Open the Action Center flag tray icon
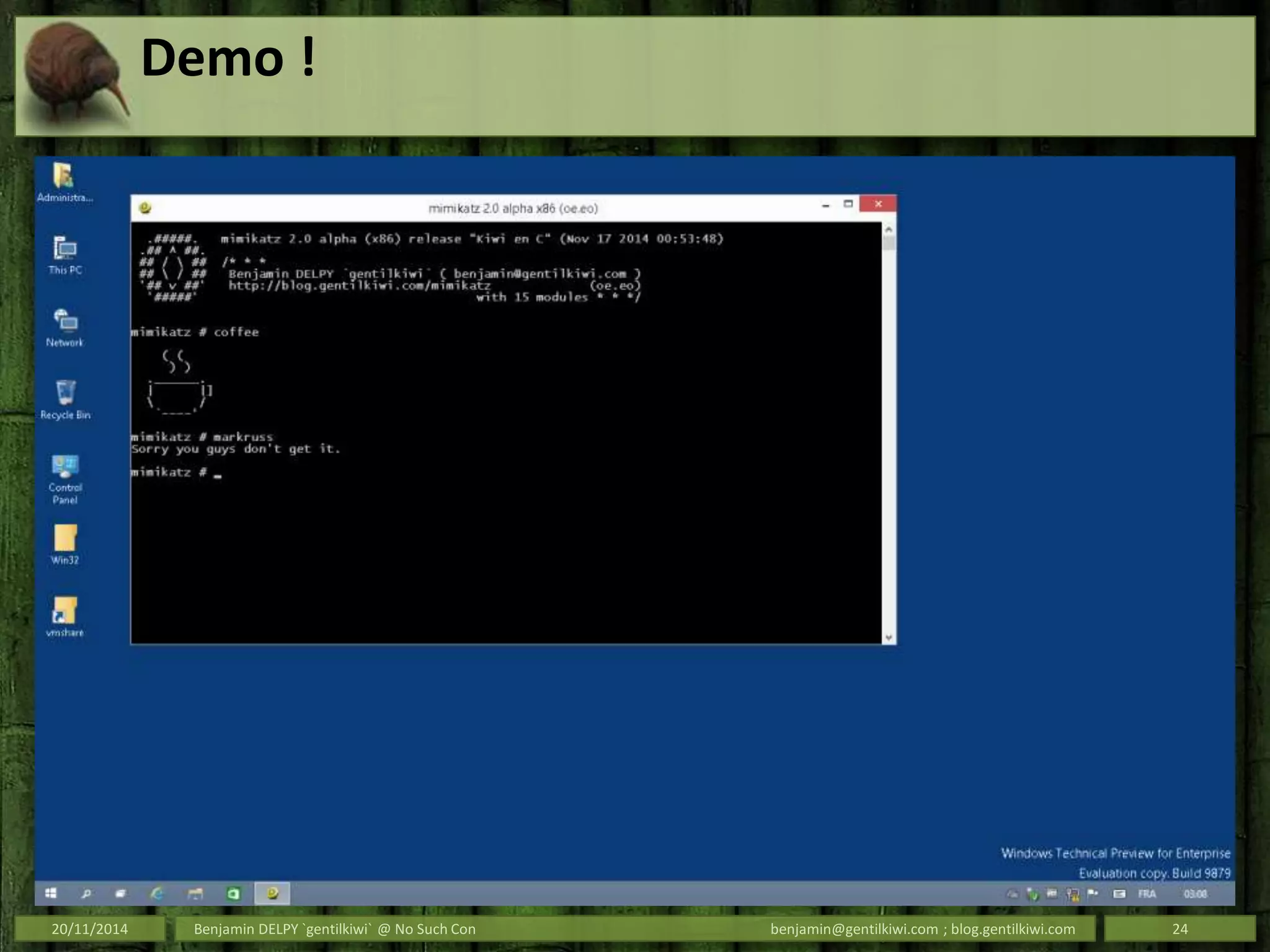 [1093, 893]
